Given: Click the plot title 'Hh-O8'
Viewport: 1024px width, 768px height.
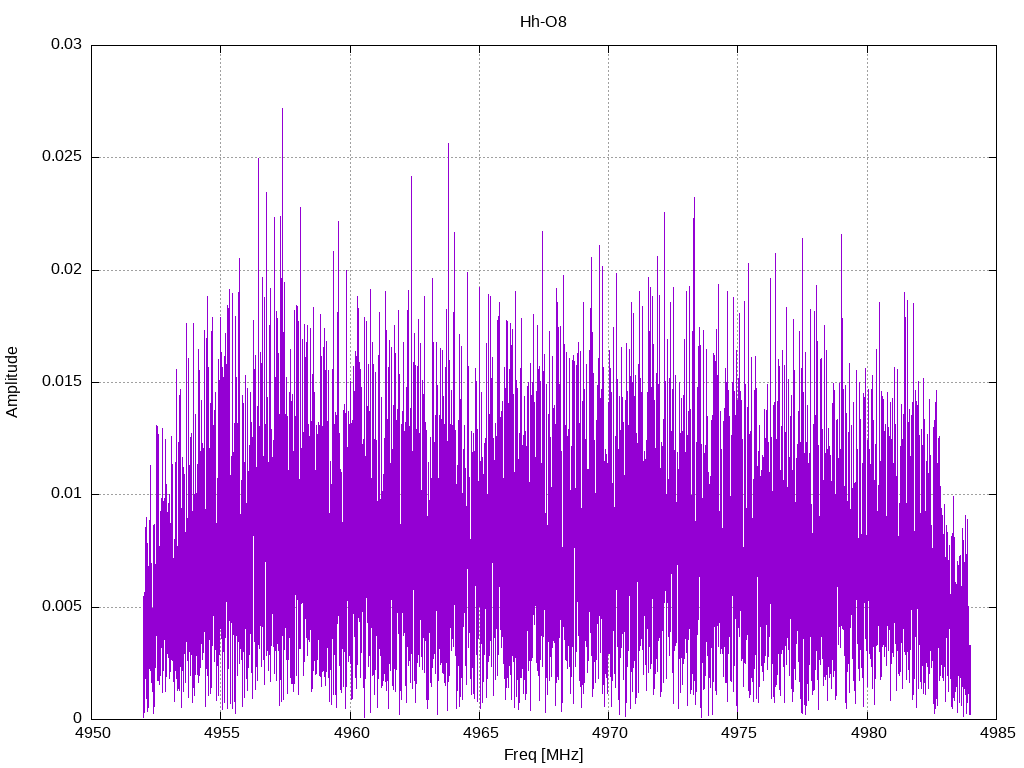Looking at the screenshot, I should point(543,22).
